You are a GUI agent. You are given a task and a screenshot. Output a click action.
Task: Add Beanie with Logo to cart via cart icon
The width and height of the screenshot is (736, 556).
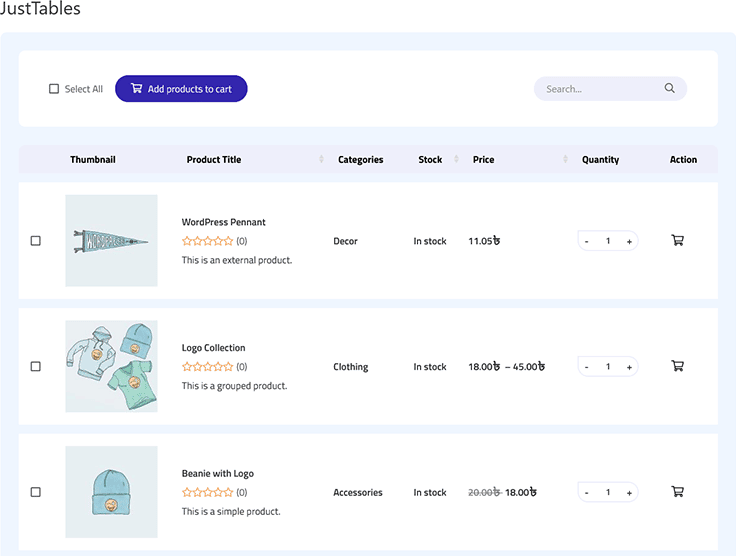[x=677, y=492]
